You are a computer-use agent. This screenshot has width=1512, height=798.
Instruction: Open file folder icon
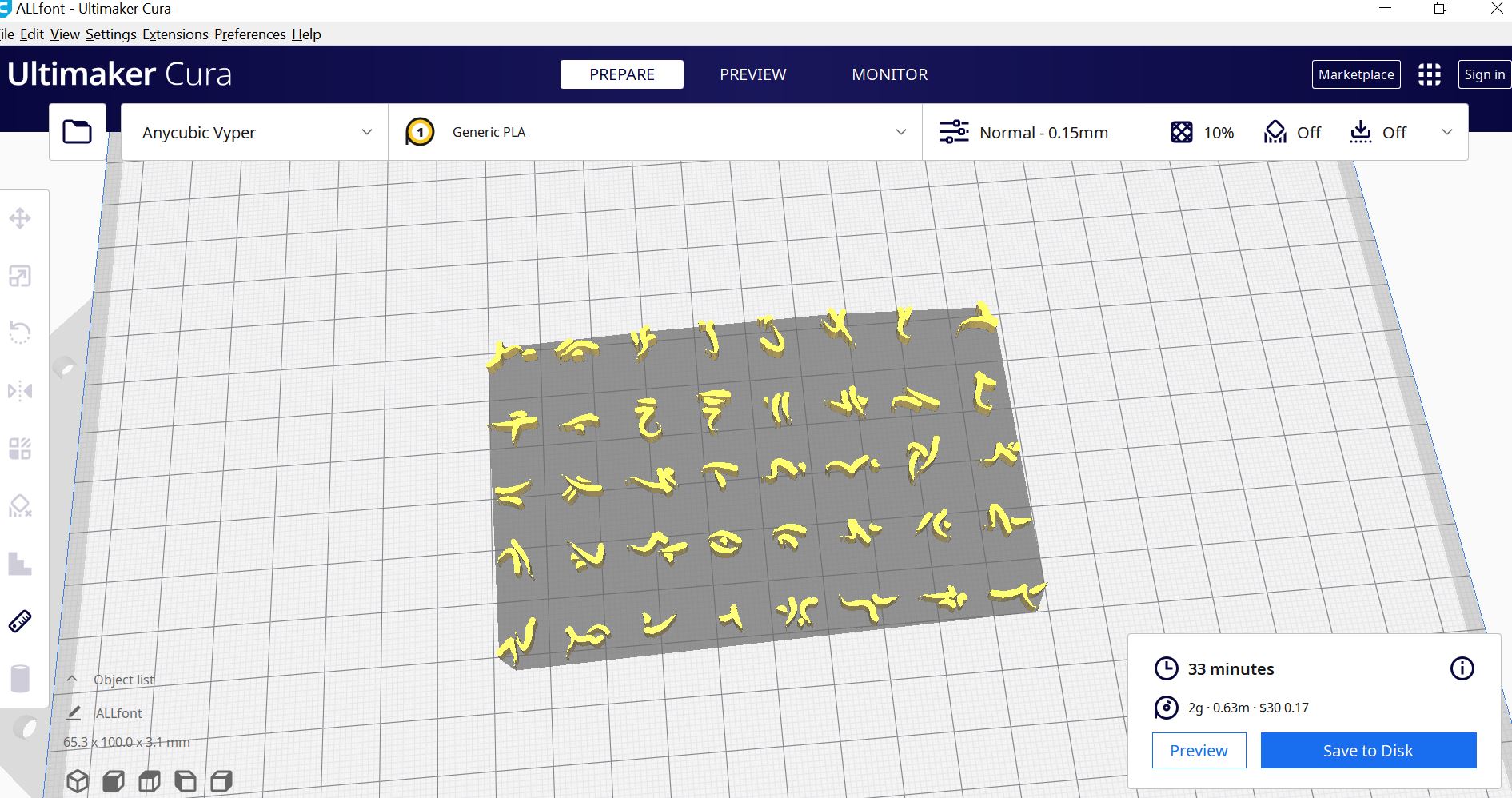[x=78, y=132]
